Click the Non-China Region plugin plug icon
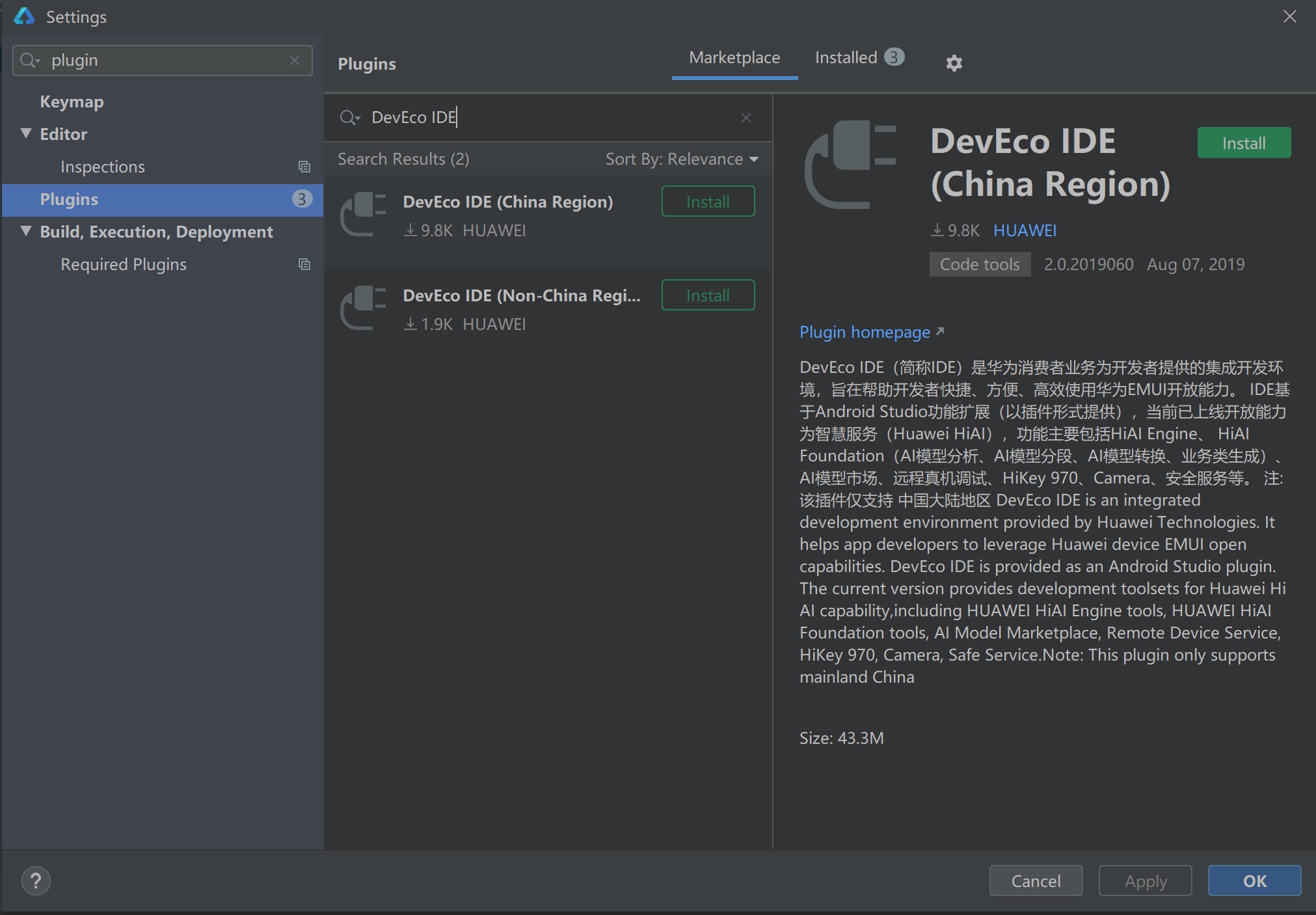 coord(363,308)
